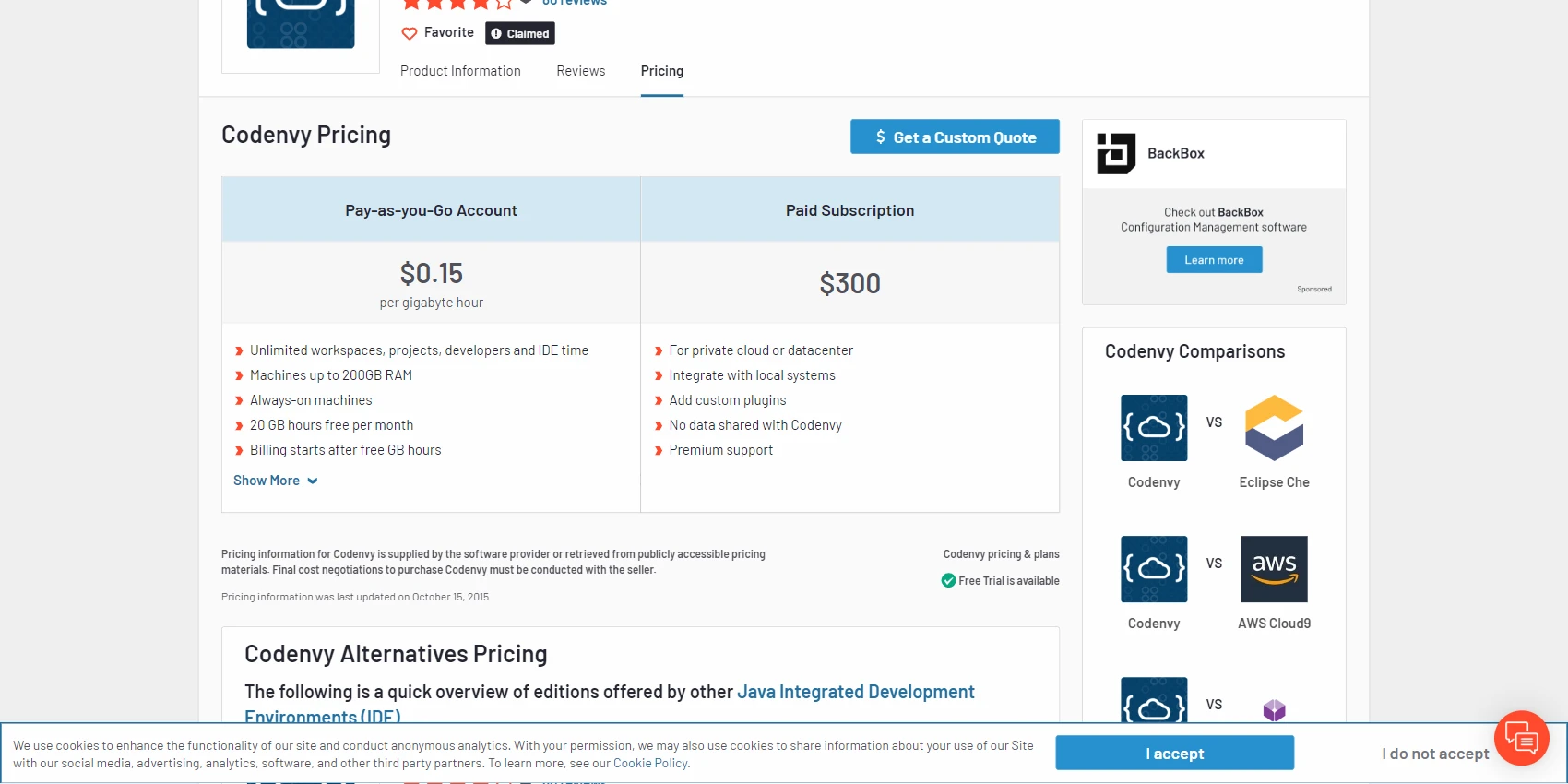1568x784 pixels.
Task: Click the Codenvy logo beside AWS Cloud9
Action: pos(1154,569)
